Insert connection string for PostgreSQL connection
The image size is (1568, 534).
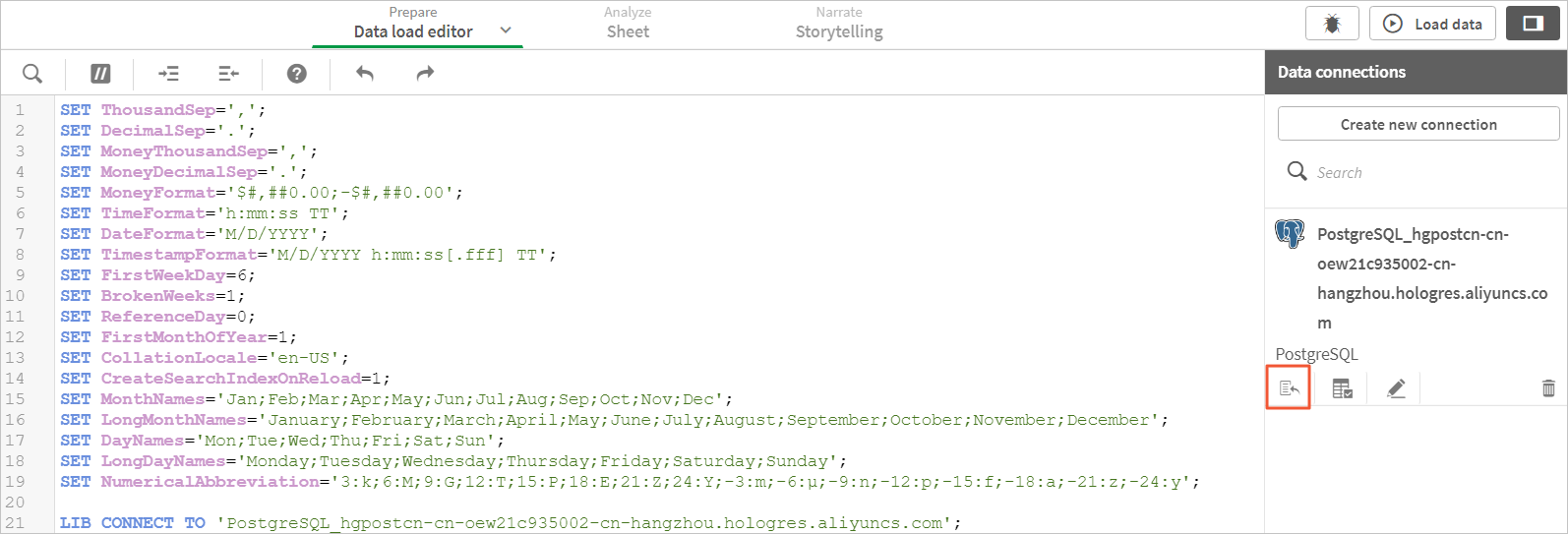[1289, 388]
